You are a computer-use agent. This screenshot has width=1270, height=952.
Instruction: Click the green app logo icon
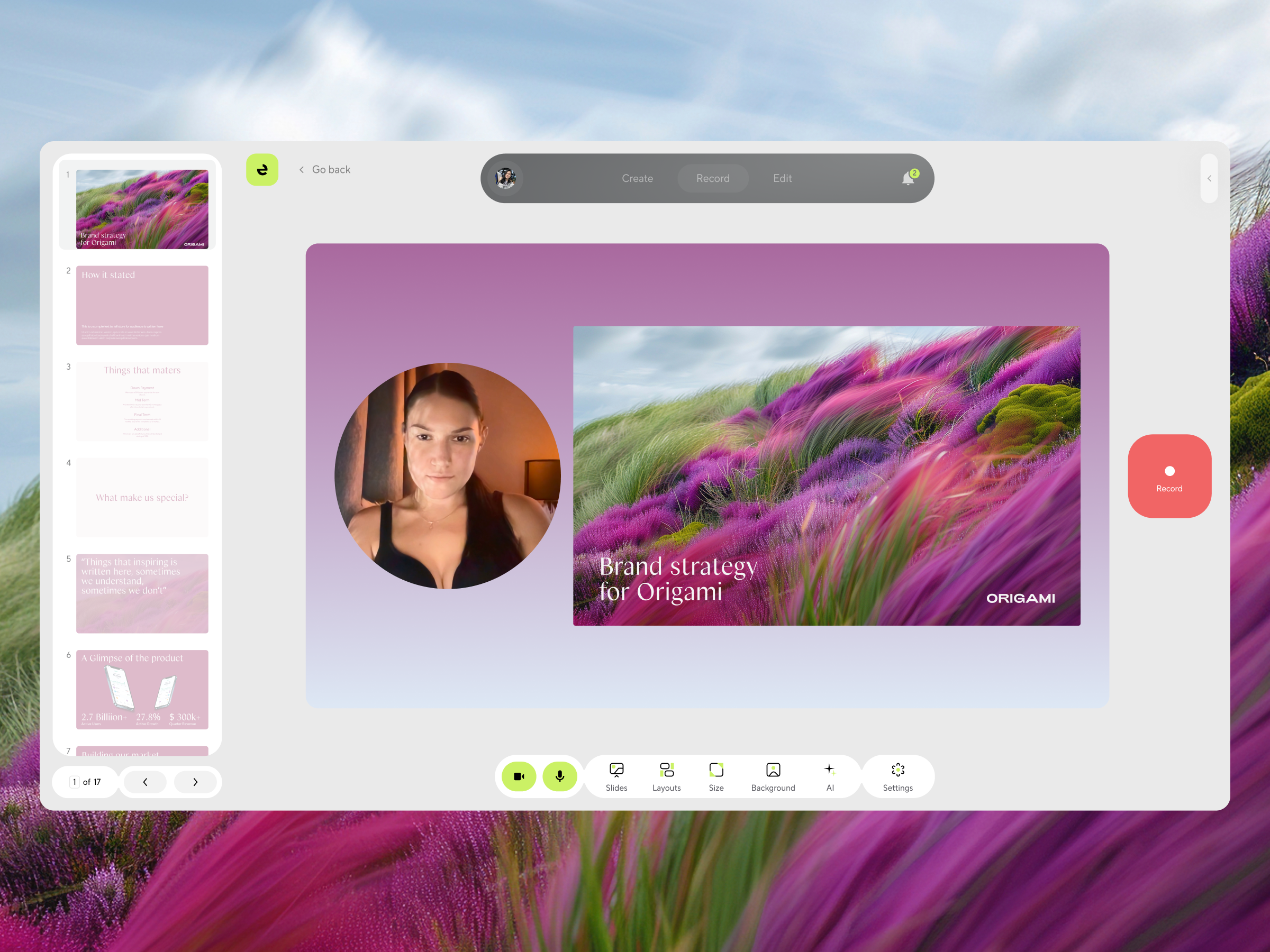pos(262,170)
